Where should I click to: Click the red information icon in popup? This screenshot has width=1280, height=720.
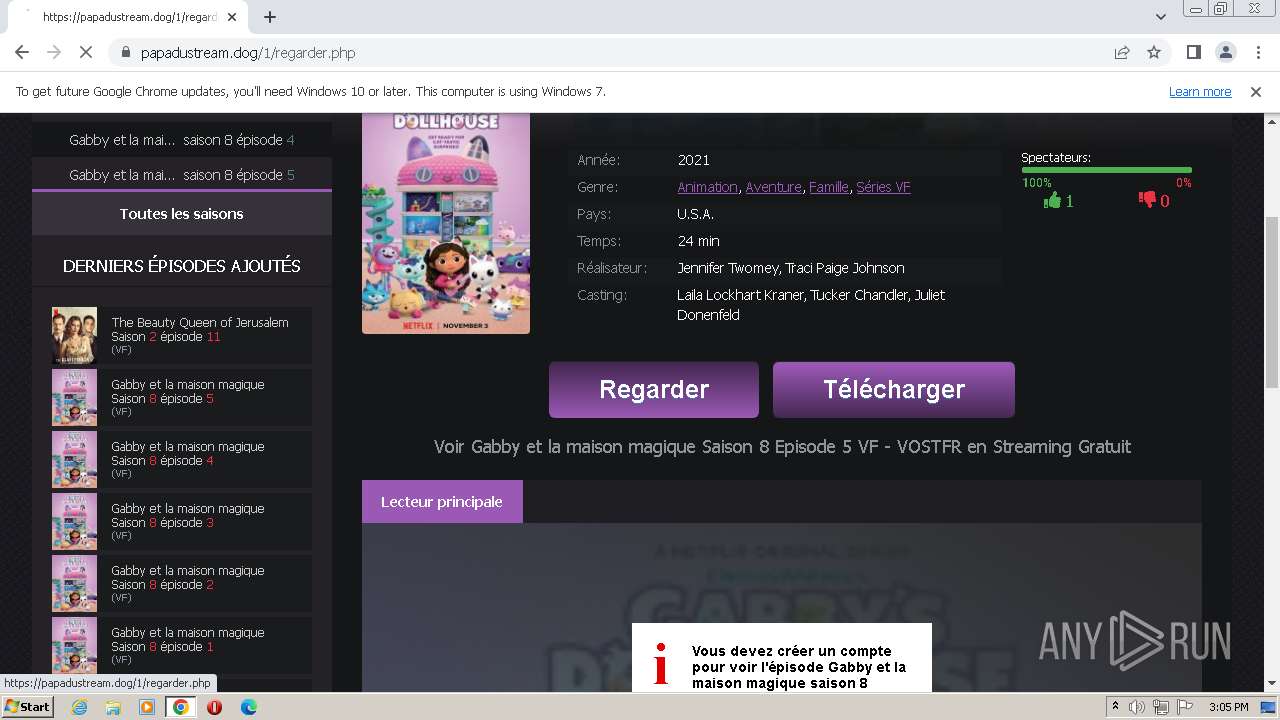660,664
